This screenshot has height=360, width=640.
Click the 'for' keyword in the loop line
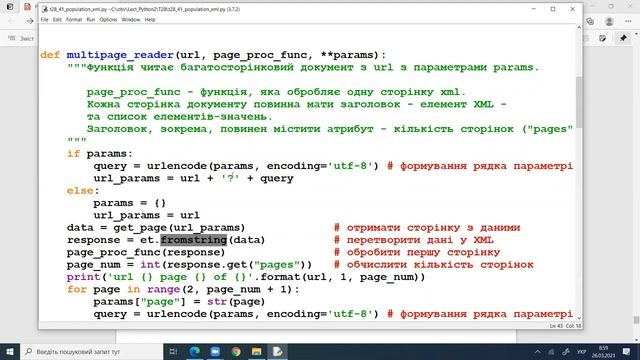click(77, 289)
